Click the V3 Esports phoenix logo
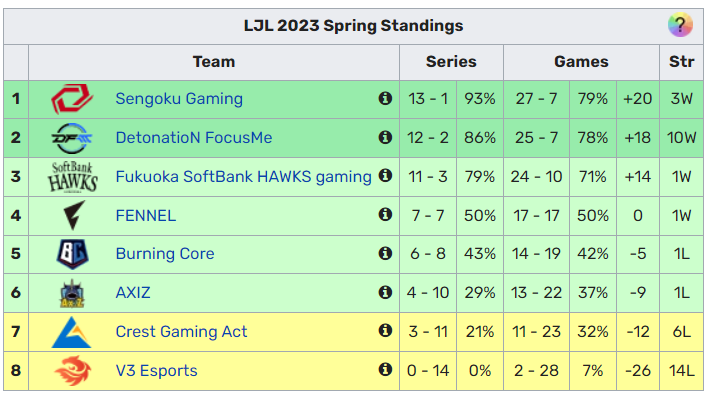This screenshot has height=395, width=710. pyautogui.click(x=72, y=371)
